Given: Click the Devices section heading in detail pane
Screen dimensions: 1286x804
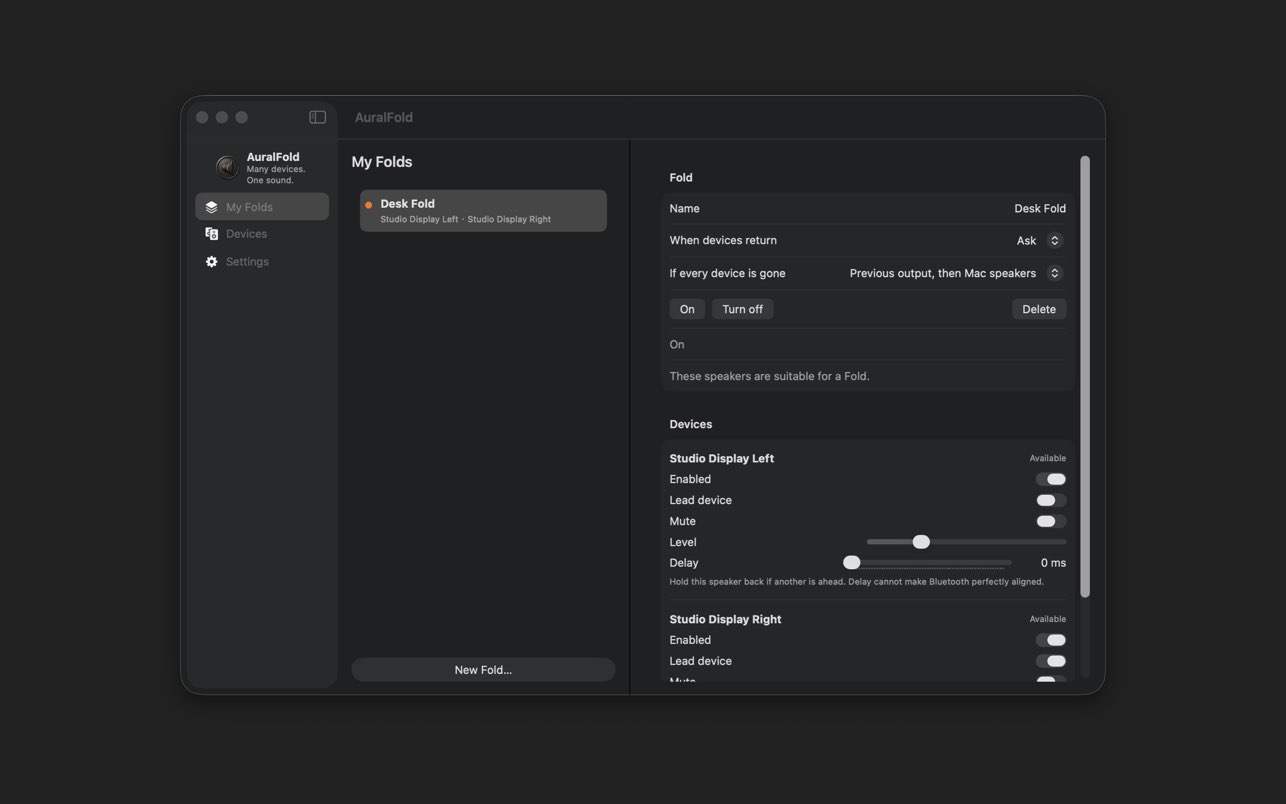Looking at the screenshot, I should [x=691, y=424].
